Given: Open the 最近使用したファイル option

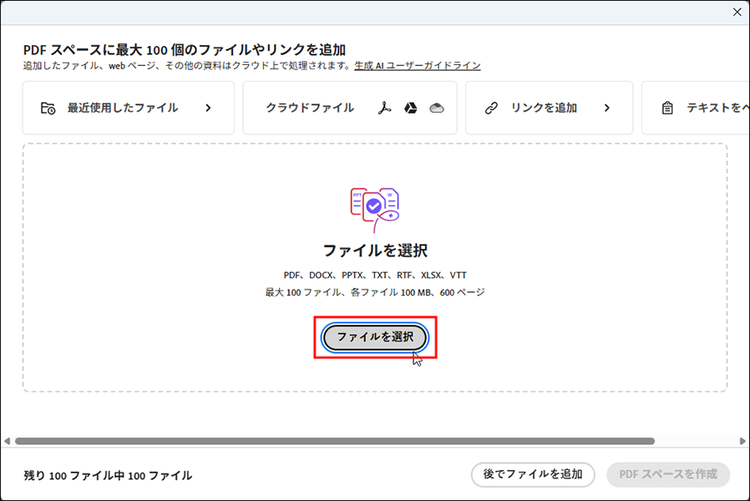Looking at the screenshot, I should [x=122, y=108].
